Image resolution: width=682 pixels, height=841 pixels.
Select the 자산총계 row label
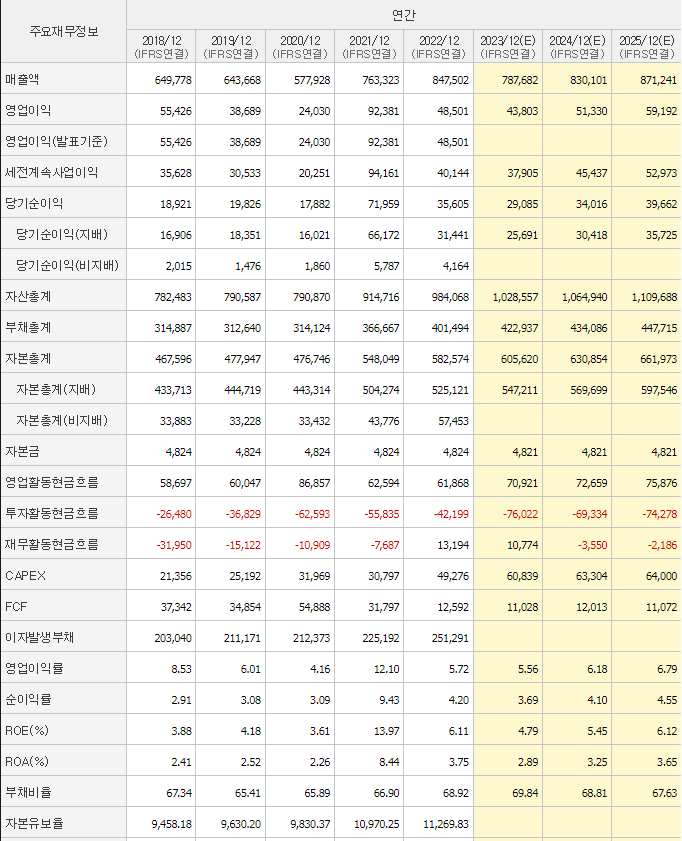point(28,297)
